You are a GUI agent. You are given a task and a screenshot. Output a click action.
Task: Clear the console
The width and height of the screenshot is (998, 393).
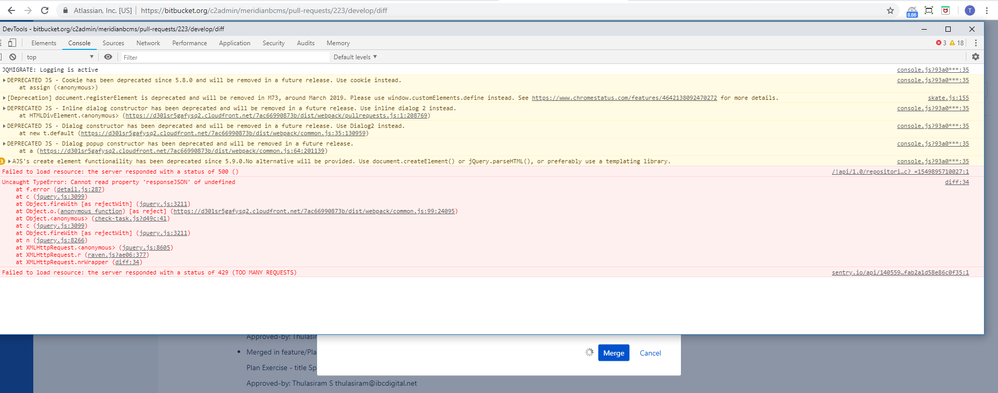pyautogui.click(x=13, y=57)
